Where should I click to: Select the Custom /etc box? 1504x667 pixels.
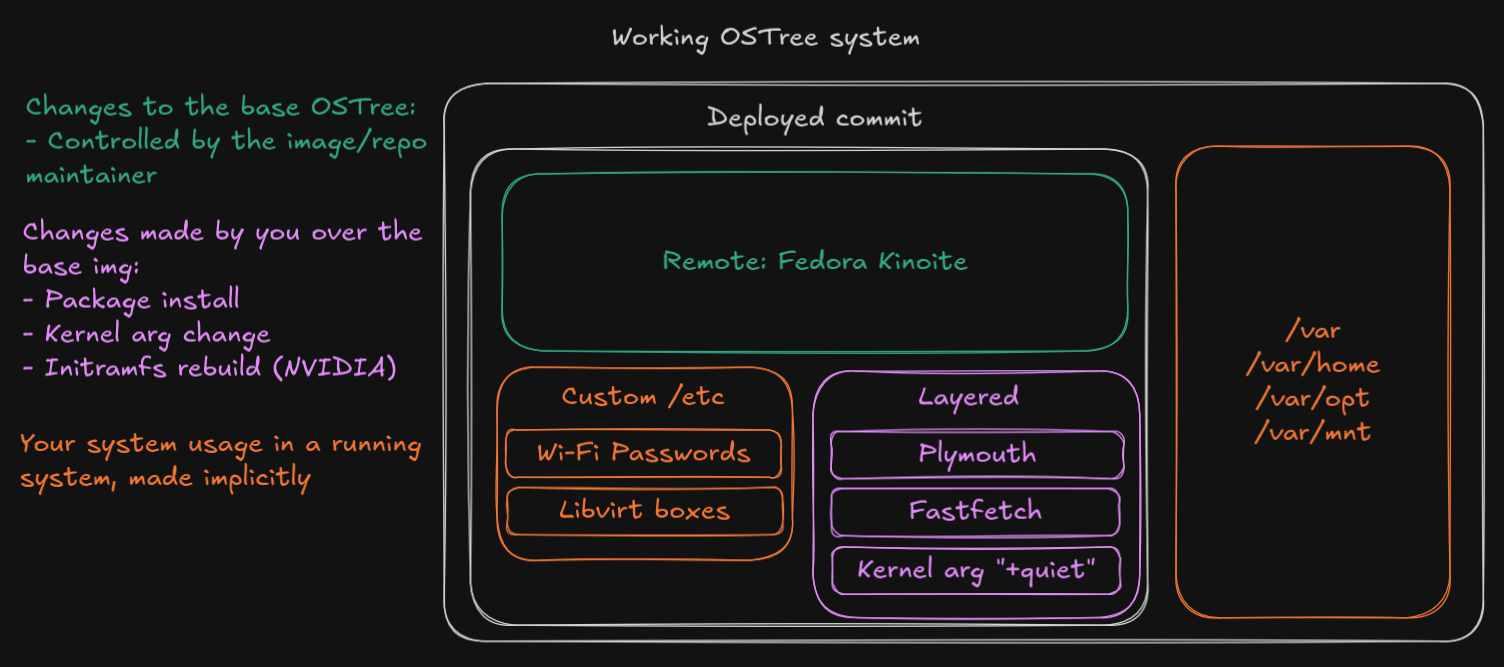[x=643, y=396]
